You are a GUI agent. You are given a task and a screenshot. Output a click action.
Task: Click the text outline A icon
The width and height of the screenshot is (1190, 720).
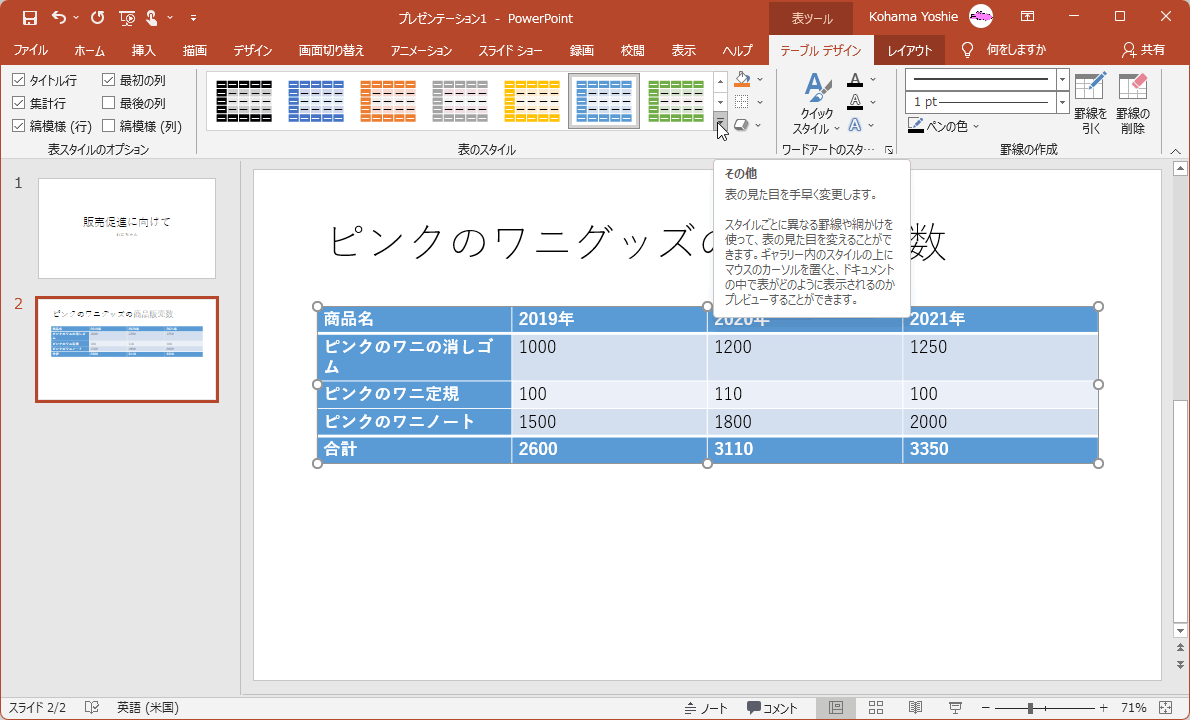[x=855, y=102]
